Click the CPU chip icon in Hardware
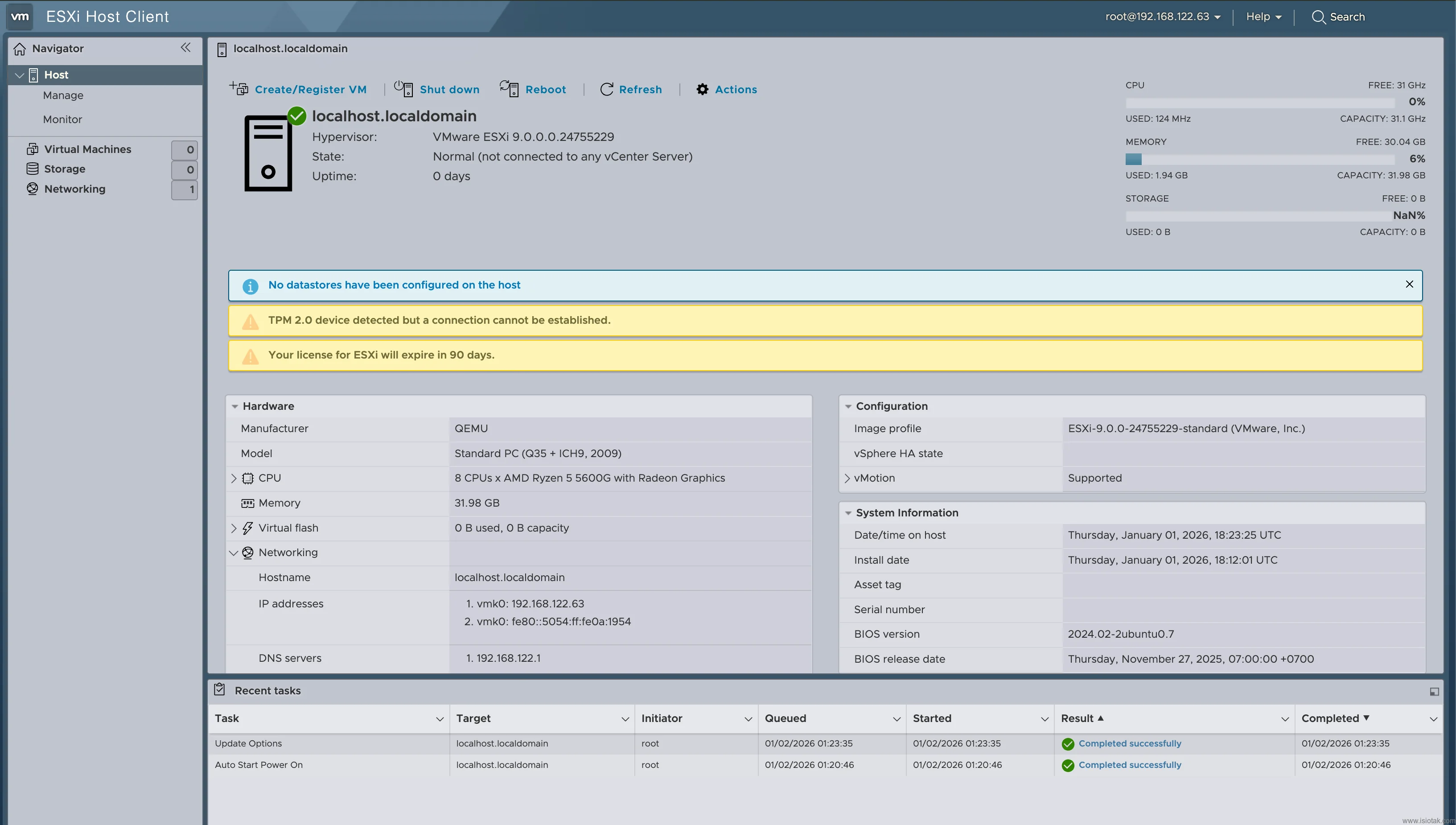The height and width of the screenshot is (825, 1456). coord(247,478)
